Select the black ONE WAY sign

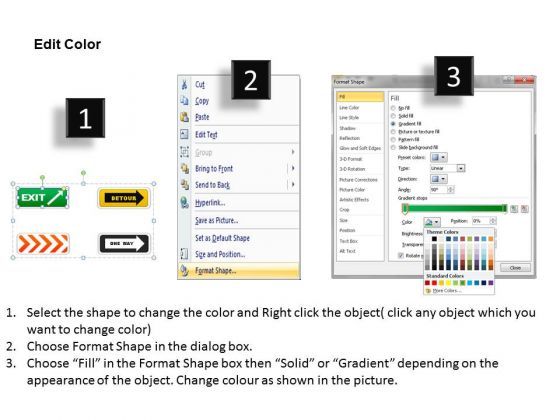pyautogui.click(x=124, y=244)
